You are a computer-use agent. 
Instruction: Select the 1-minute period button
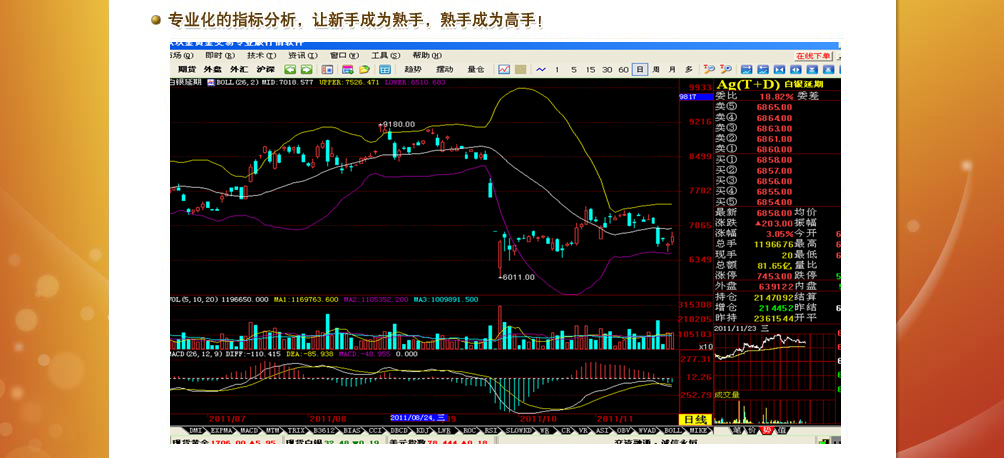[x=557, y=69]
